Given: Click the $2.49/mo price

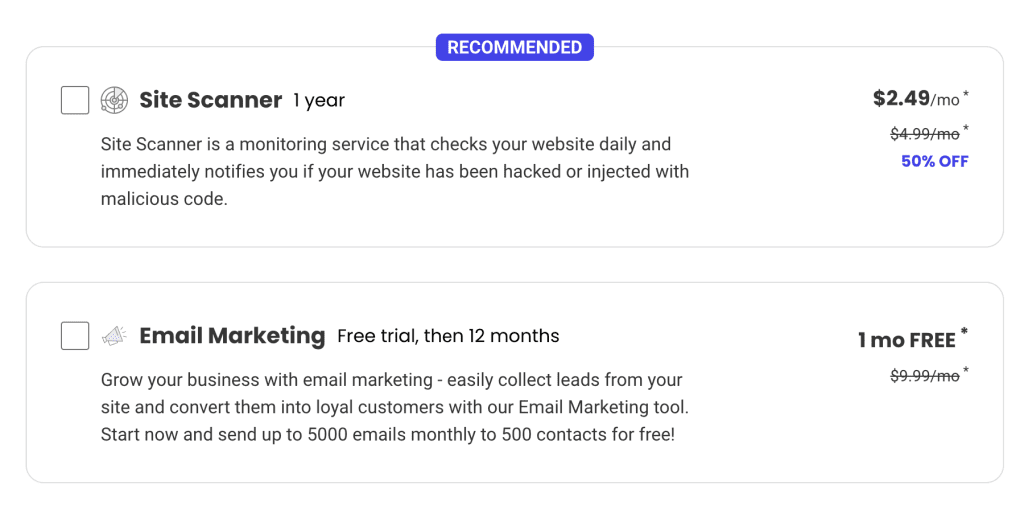Looking at the screenshot, I should pos(915,98).
